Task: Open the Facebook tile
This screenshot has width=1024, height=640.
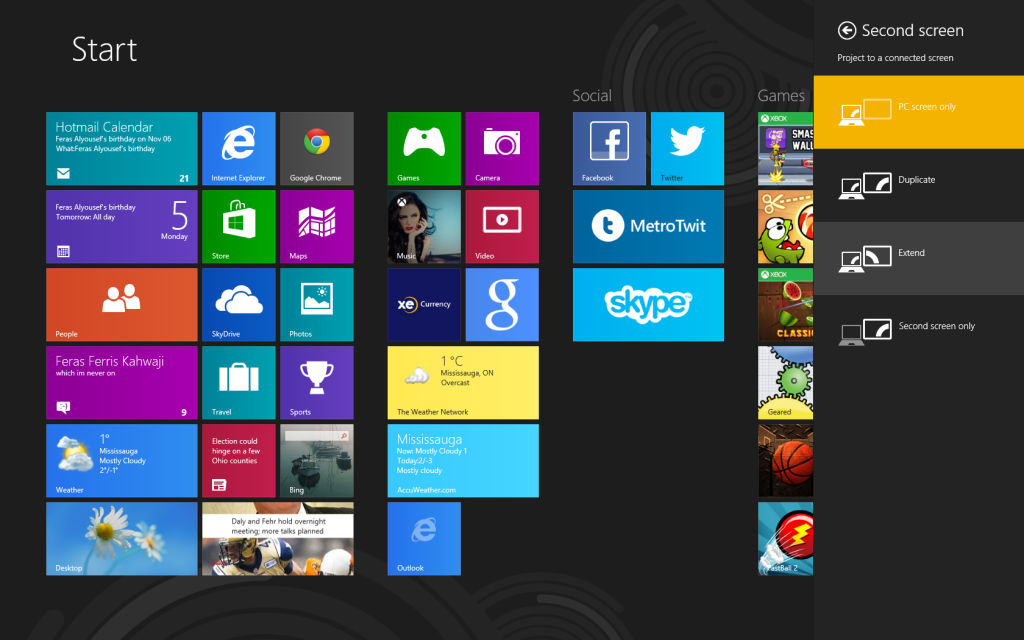Action: 609,148
